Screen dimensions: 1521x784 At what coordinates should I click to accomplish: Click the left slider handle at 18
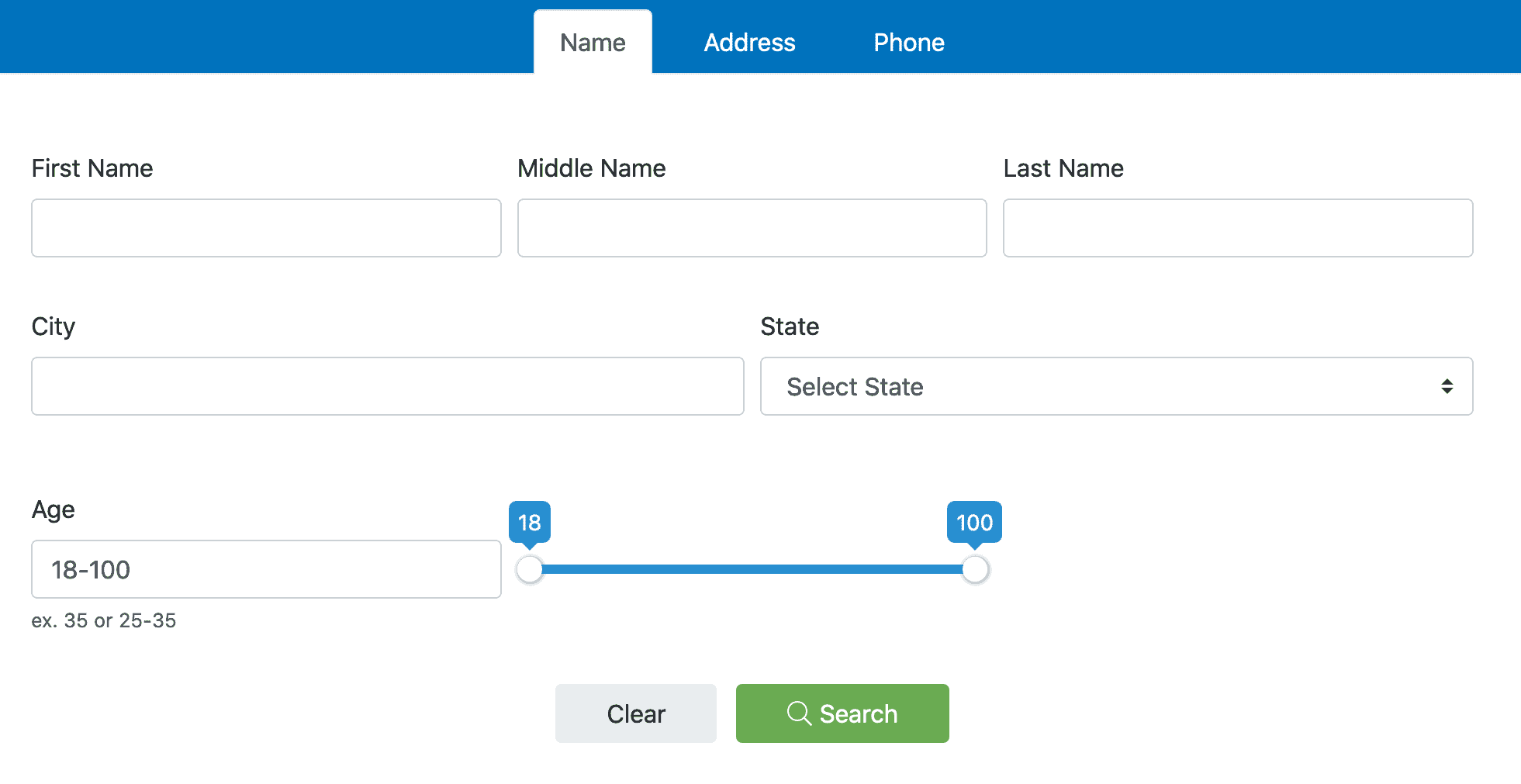pos(530,569)
